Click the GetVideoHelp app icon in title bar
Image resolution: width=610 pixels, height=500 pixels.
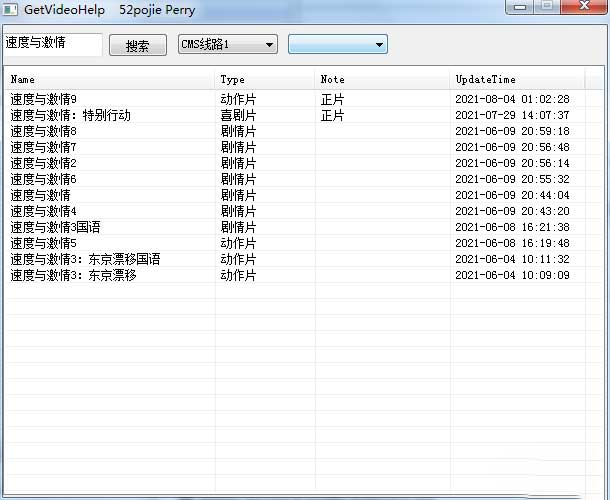tap(10, 9)
